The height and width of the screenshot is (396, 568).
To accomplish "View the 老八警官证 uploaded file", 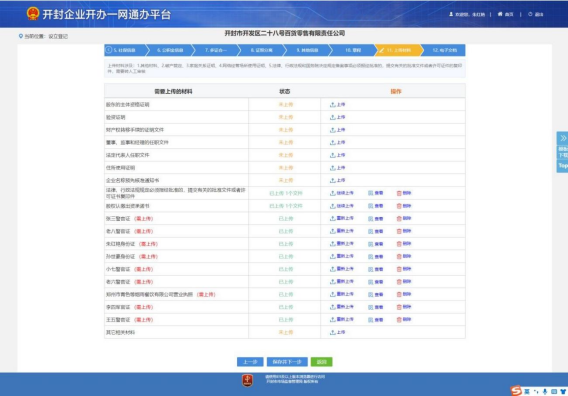I will pyautogui.click(x=376, y=231).
